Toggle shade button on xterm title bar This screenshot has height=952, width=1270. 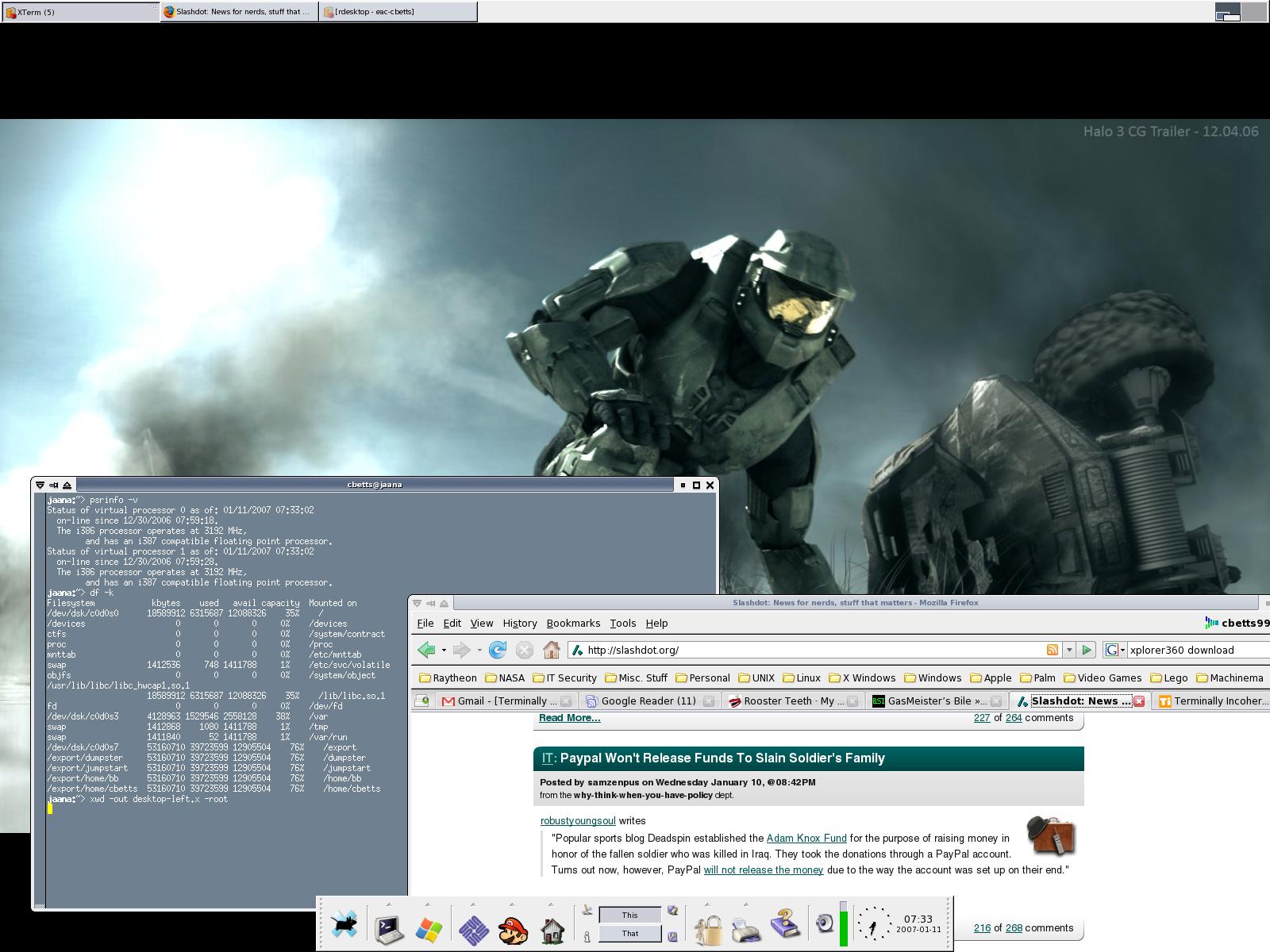67,485
